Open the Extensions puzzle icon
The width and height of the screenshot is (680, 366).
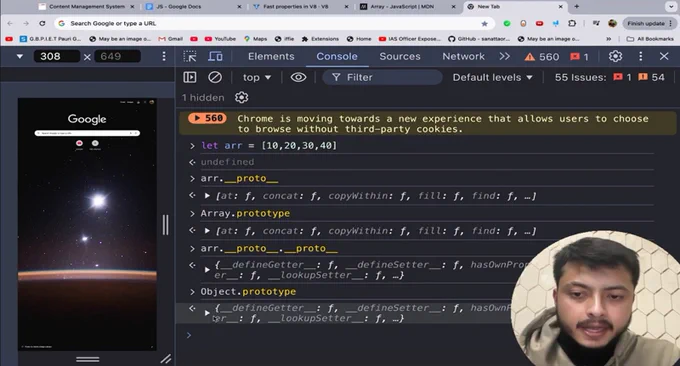(572, 23)
